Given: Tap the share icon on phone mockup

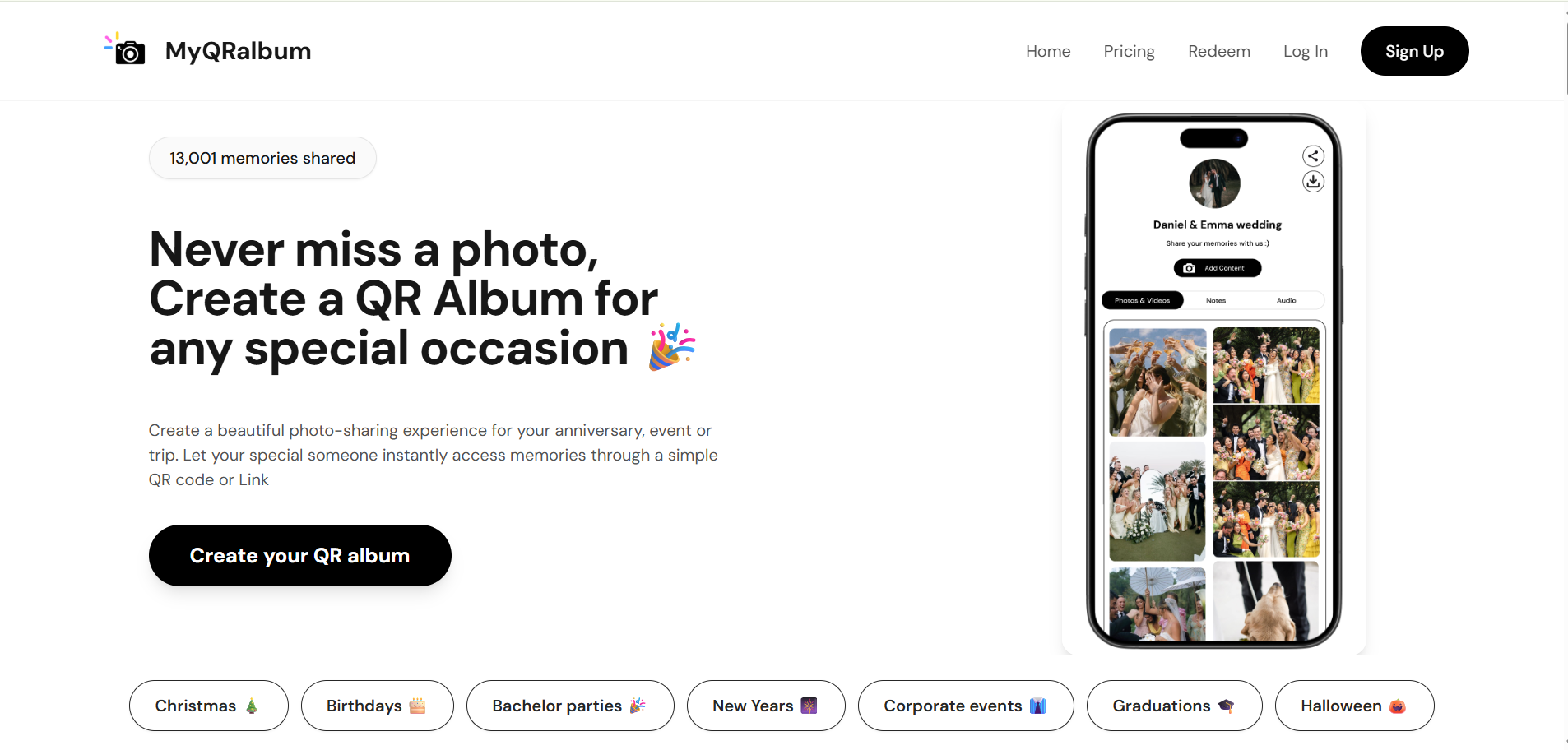Looking at the screenshot, I should [1313, 155].
